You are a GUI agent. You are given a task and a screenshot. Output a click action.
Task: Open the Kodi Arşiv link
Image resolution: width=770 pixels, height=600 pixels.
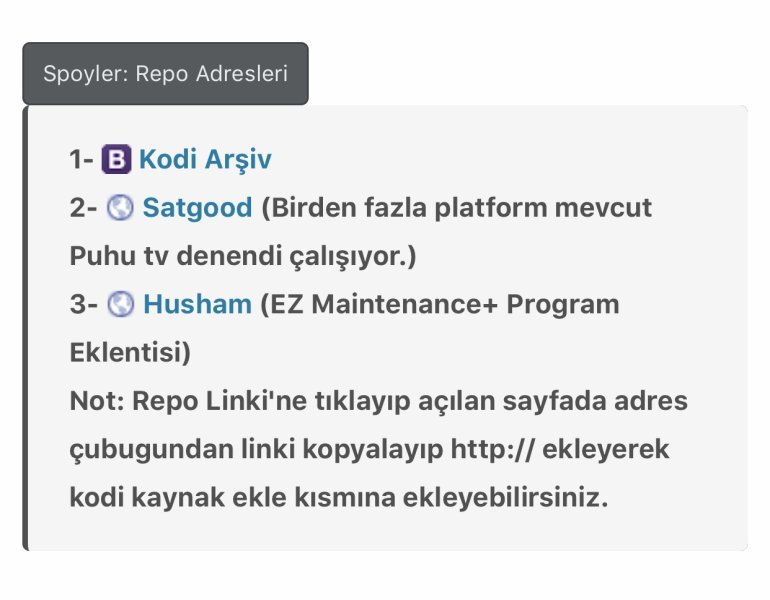pyautogui.click(x=205, y=160)
